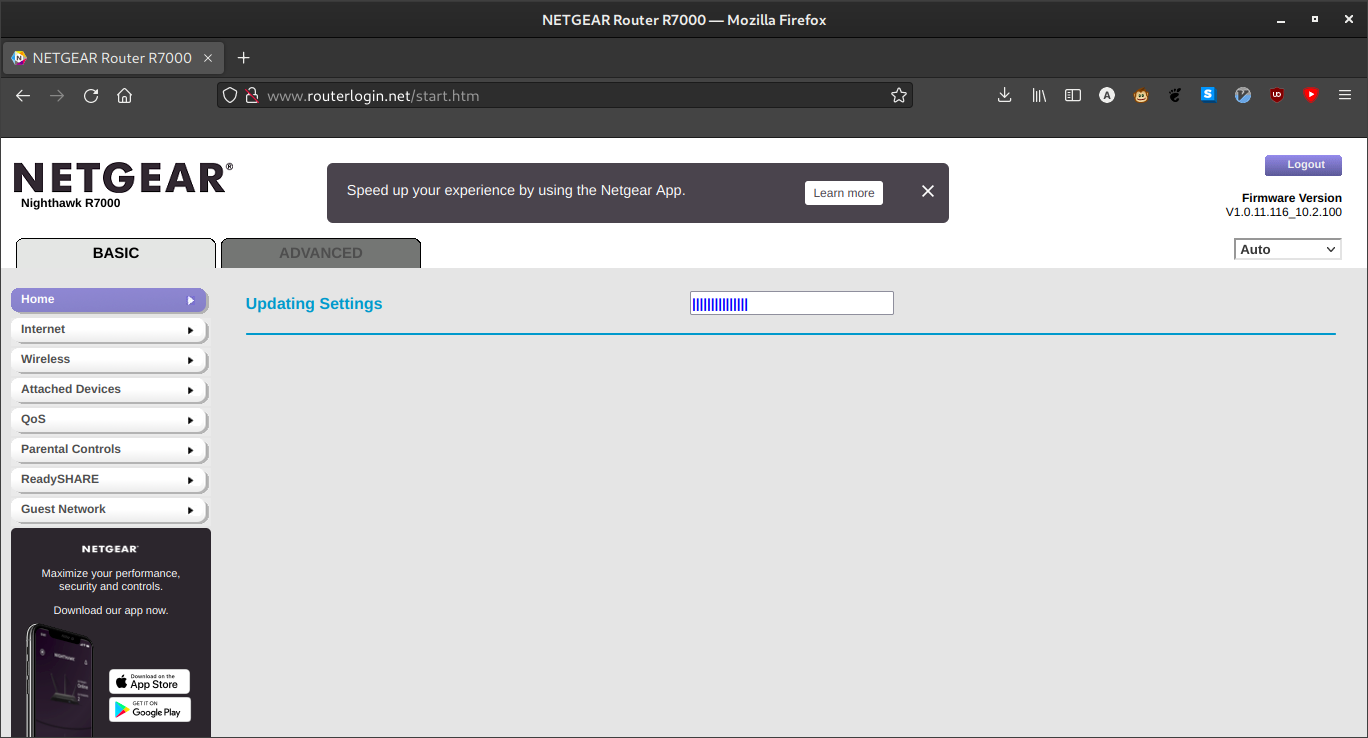Close the NETGEAR Router R7000 tab
Viewport: 1368px width, 738px height.
pos(208,58)
